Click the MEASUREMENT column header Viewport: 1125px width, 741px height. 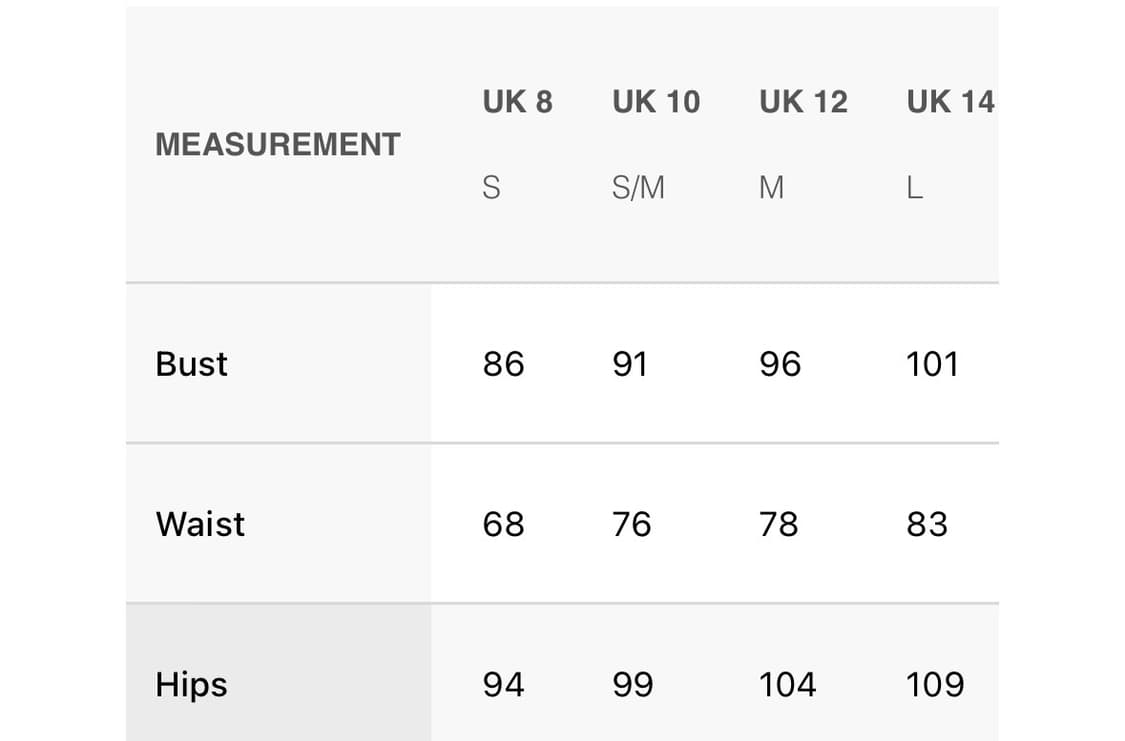(x=278, y=145)
